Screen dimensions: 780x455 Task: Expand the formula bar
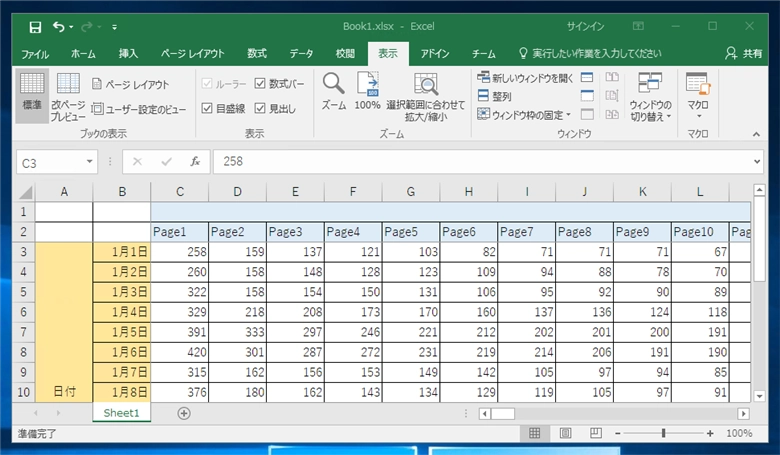coord(757,162)
